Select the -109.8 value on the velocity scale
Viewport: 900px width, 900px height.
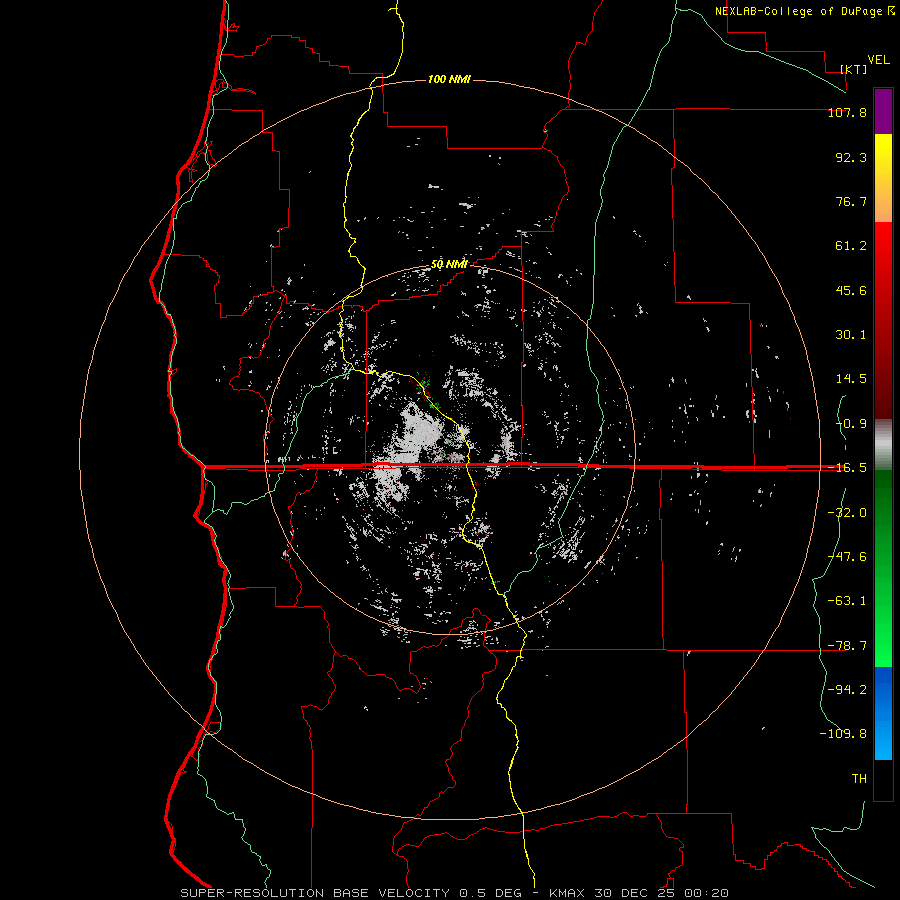pos(843,734)
